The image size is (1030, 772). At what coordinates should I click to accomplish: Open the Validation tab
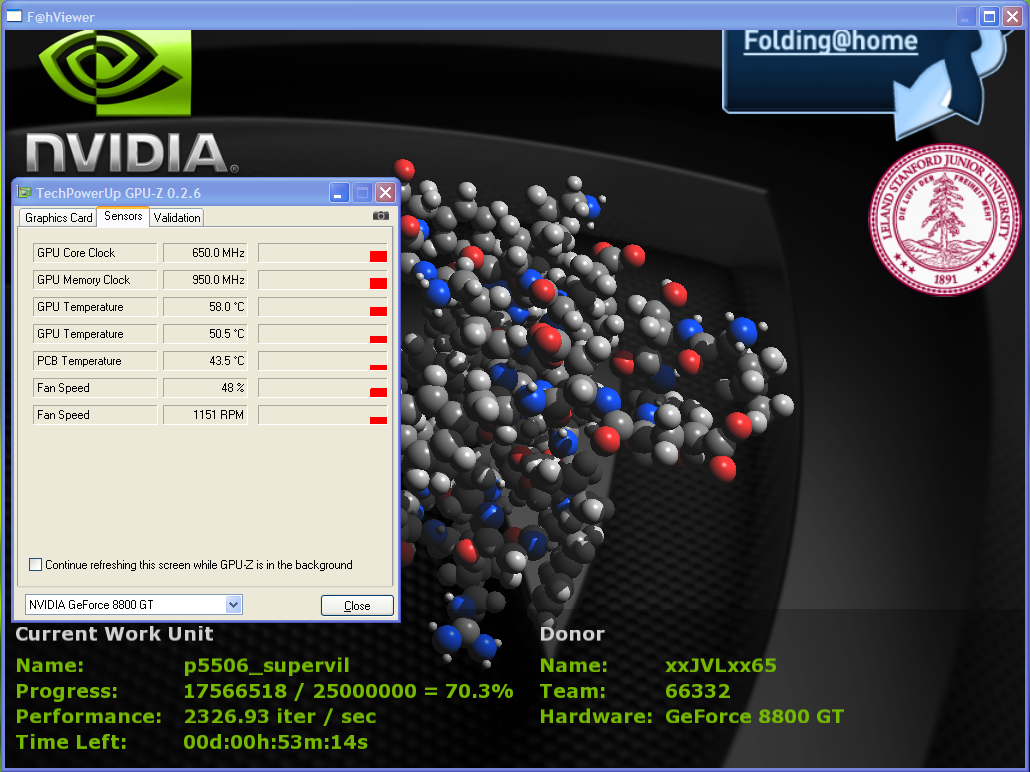pyautogui.click(x=177, y=217)
